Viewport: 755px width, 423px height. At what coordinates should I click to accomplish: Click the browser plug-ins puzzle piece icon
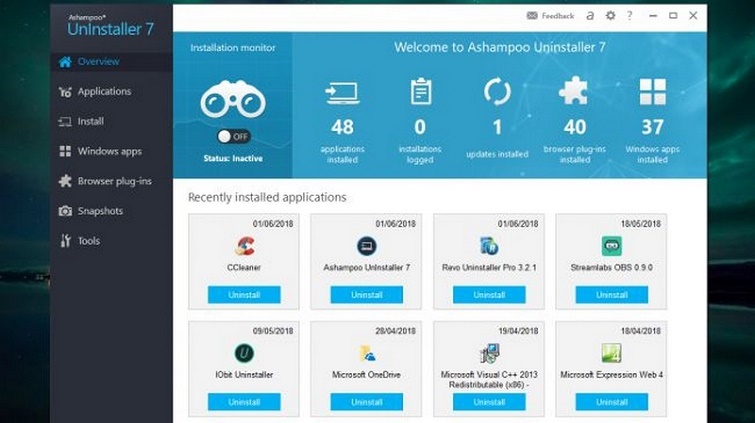click(574, 92)
